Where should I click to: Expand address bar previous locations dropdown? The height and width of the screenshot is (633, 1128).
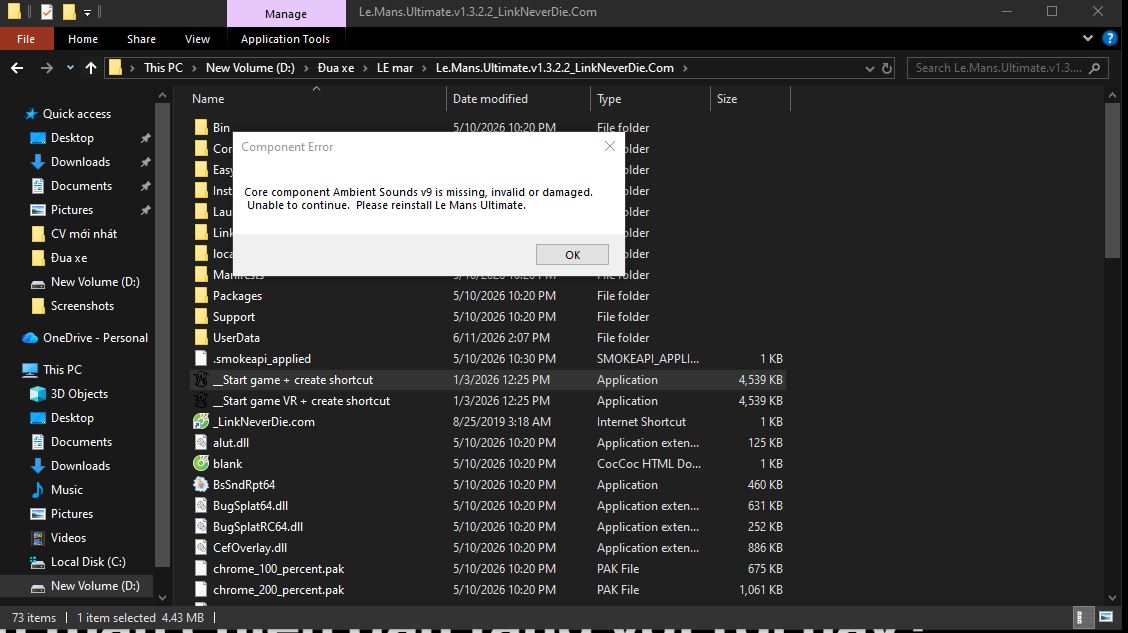(869, 68)
